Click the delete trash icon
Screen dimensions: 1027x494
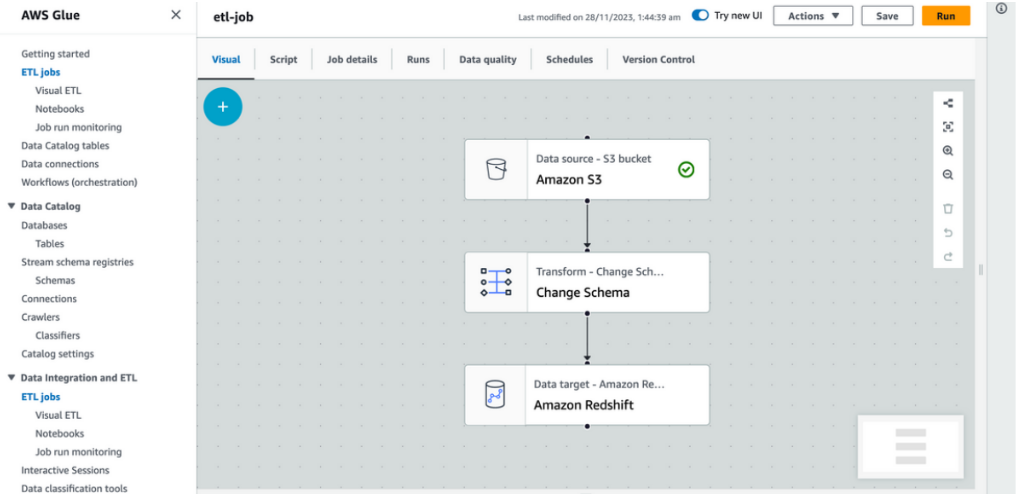coord(948,208)
